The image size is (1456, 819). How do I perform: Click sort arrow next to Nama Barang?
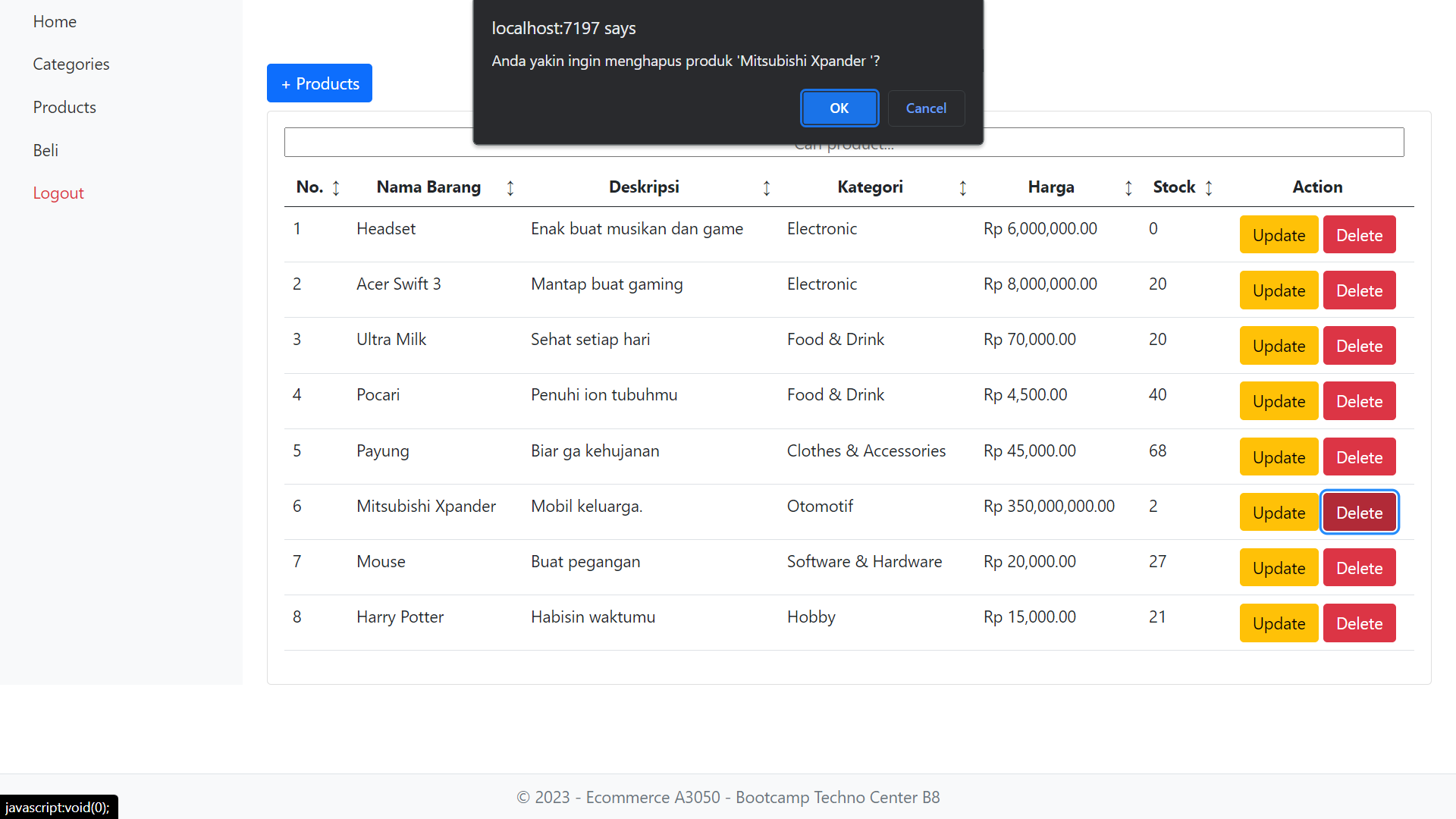pyautogui.click(x=510, y=188)
